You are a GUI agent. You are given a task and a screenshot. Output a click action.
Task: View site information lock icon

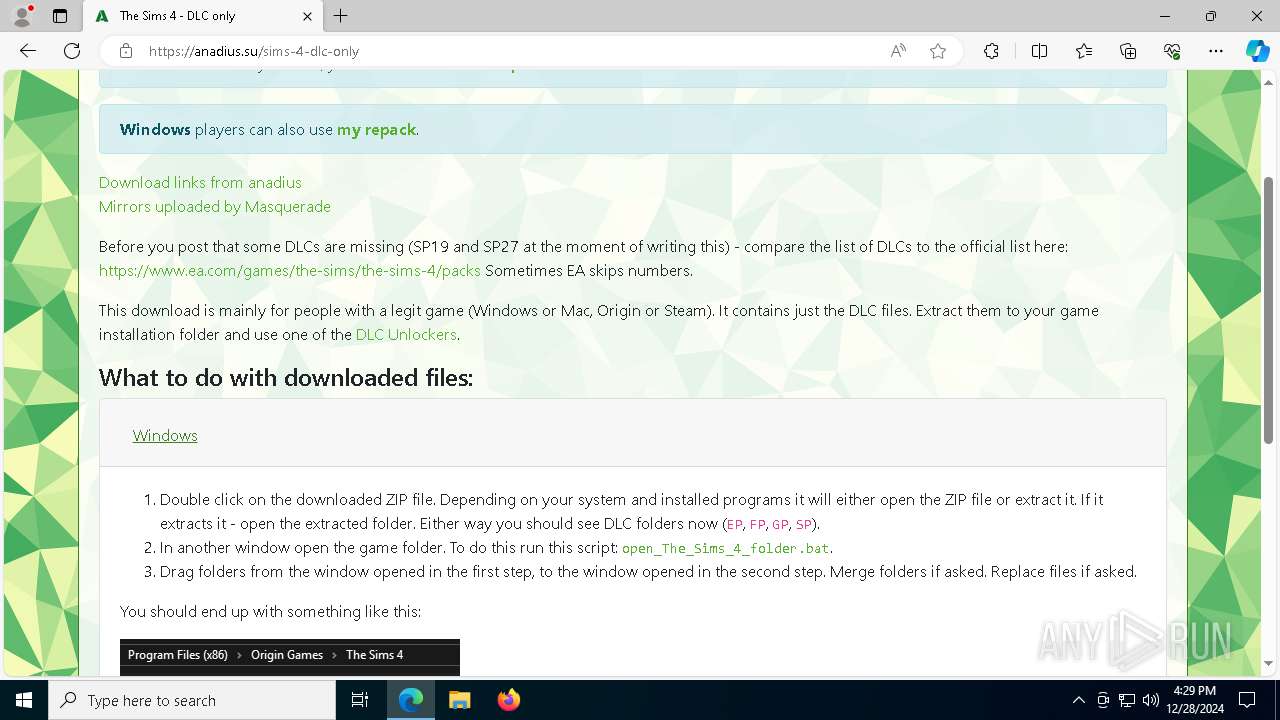(x=126, y=51)
